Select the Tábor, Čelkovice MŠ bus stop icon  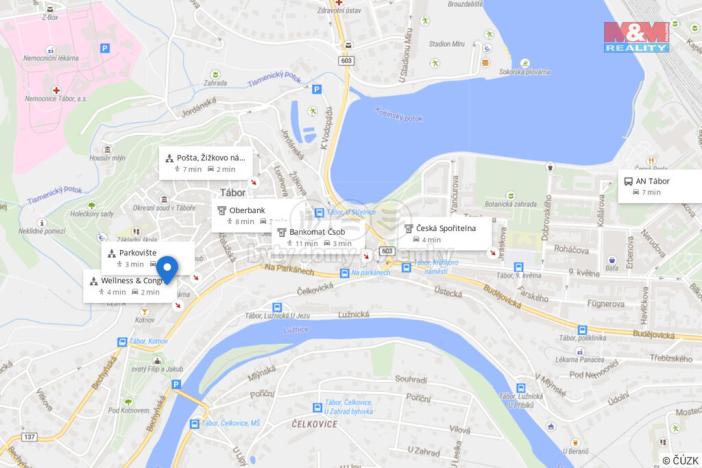coord(194,424)
